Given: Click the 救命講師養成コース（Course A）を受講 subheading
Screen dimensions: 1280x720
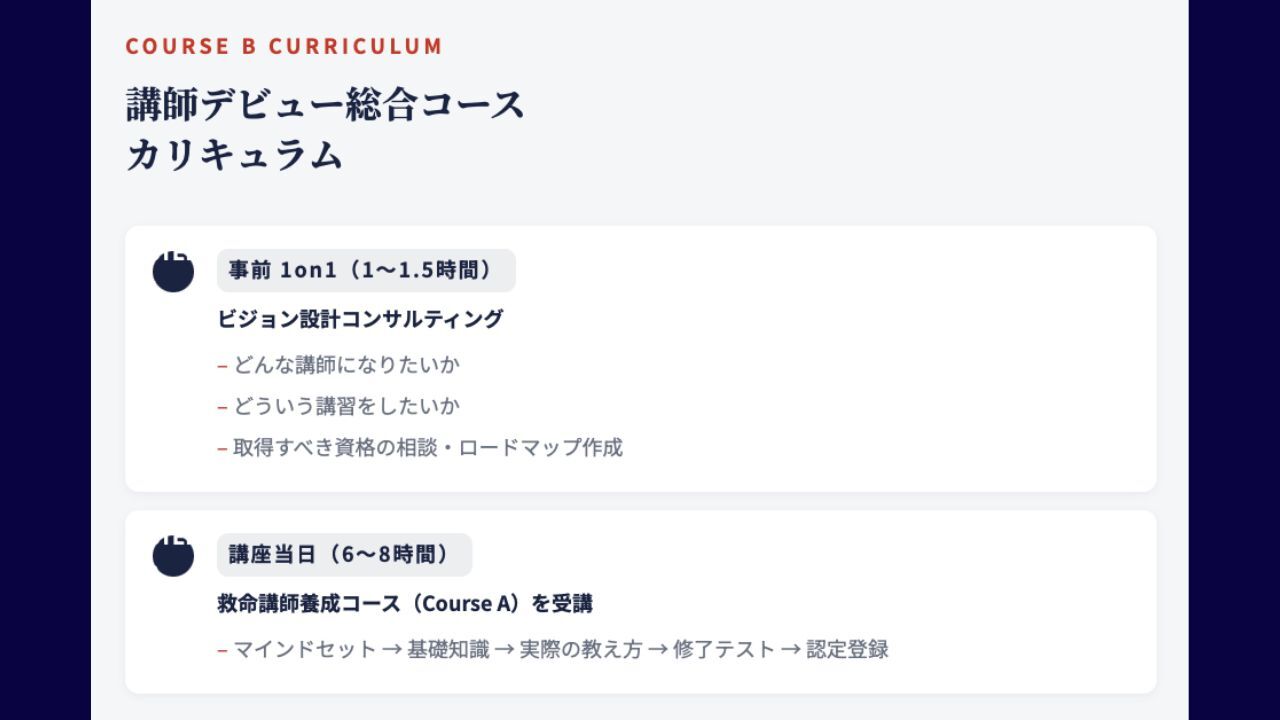Looking at the screenshot, I should pyautogui.click(x=405, y=604).
